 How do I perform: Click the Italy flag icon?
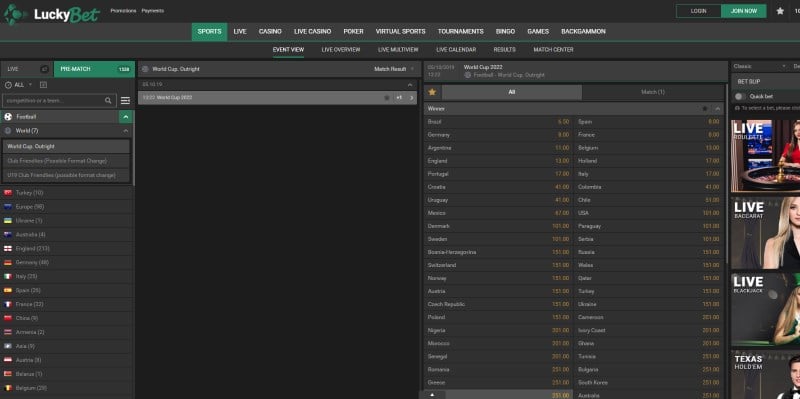tap(8, 276)
